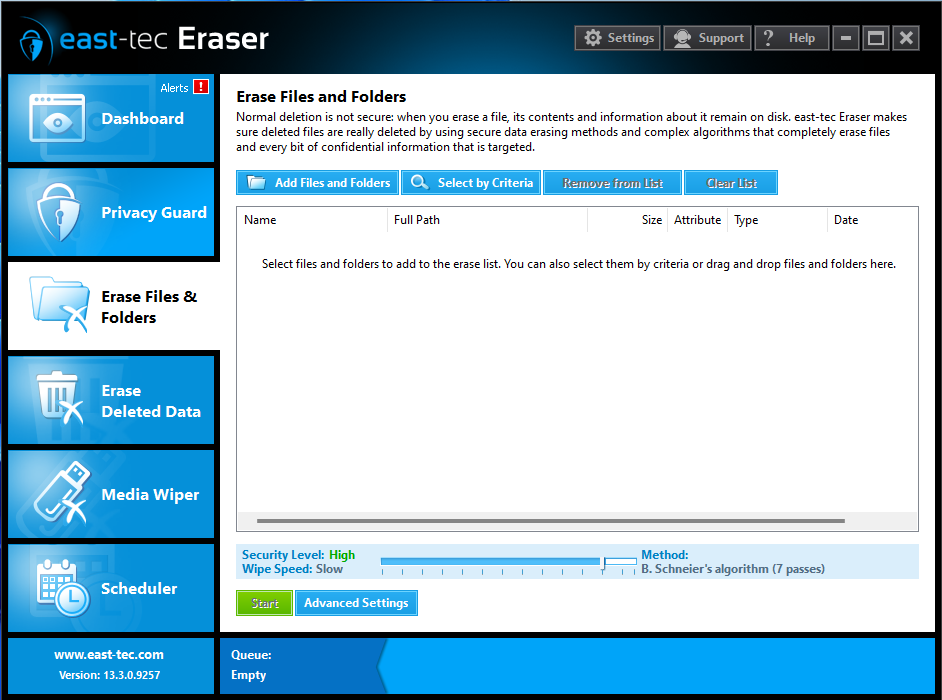Click the Support headset icon
Viewport: 942px width, 700px height.
click(x=683, y=37)
